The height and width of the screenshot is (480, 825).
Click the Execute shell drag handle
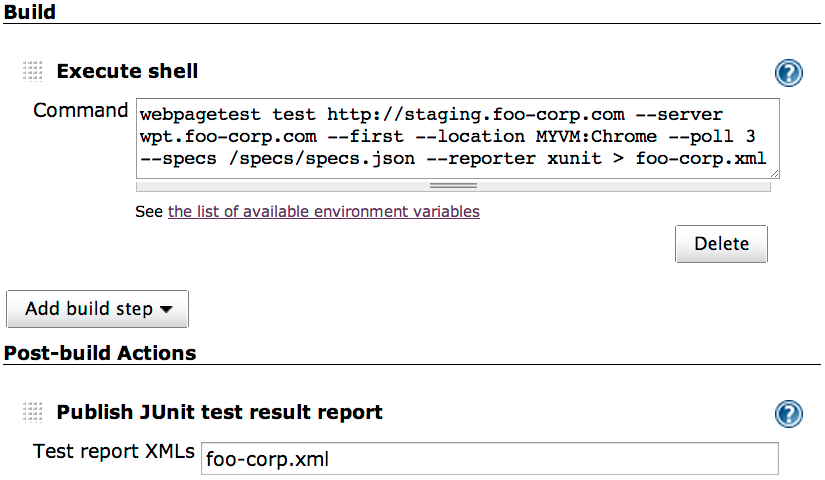[33, 71]
